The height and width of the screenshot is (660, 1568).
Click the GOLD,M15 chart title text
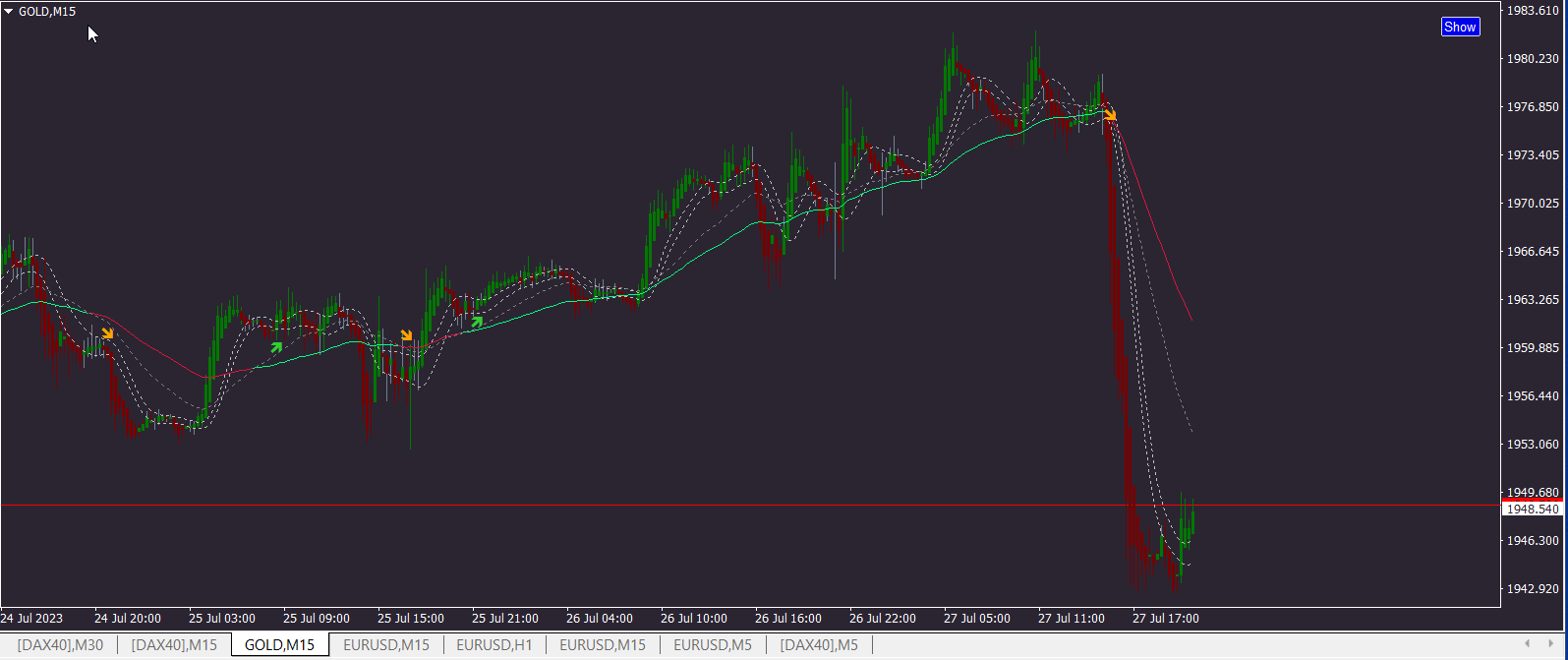(47, 12)
